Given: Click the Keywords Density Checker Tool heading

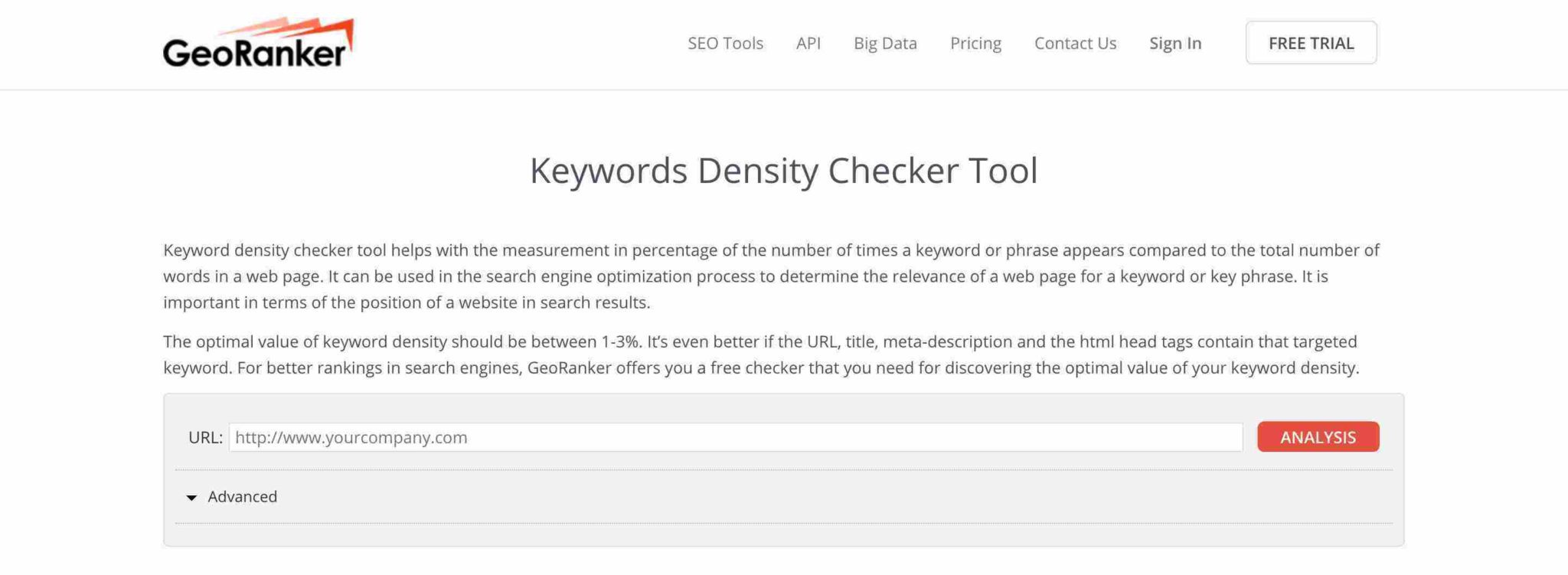Looking at the screenshot, I should tap(783, 170).
